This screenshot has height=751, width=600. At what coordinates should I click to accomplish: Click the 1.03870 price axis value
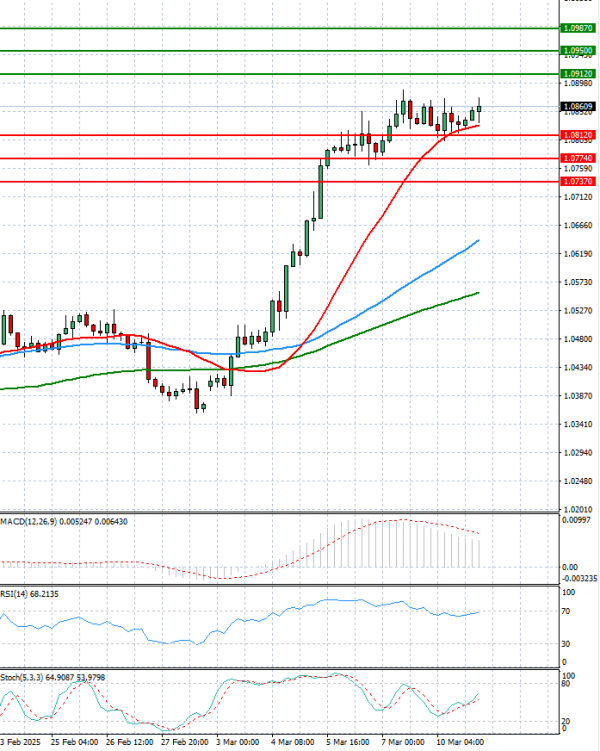pyautogui.click(x=578, y=396)
